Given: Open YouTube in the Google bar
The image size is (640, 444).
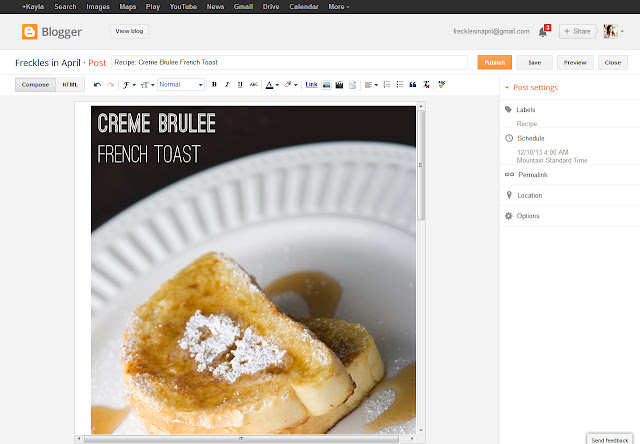Looking at the screenshot, I should [x=183, y=7].
